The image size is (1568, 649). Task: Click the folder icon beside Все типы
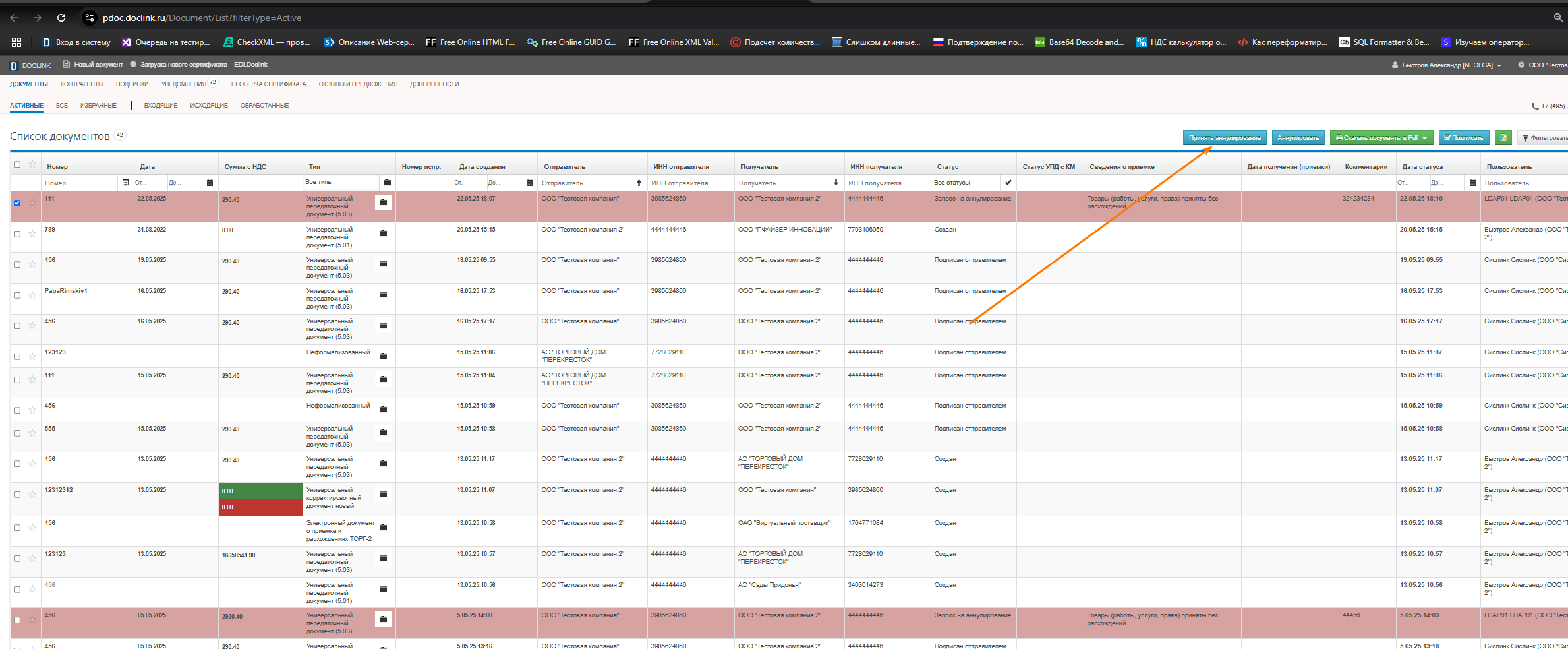tap(388, 183)
